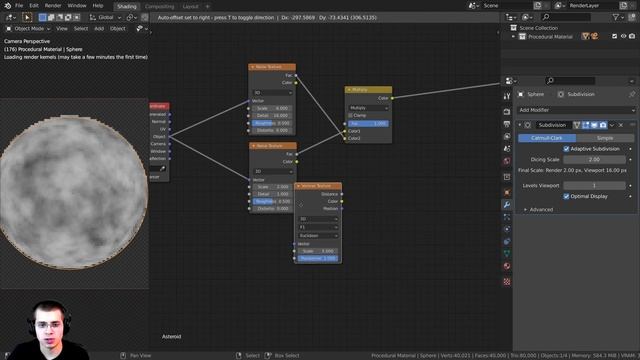Open the File menu
The width and height of the screenshot is (640, 360).
19,6
